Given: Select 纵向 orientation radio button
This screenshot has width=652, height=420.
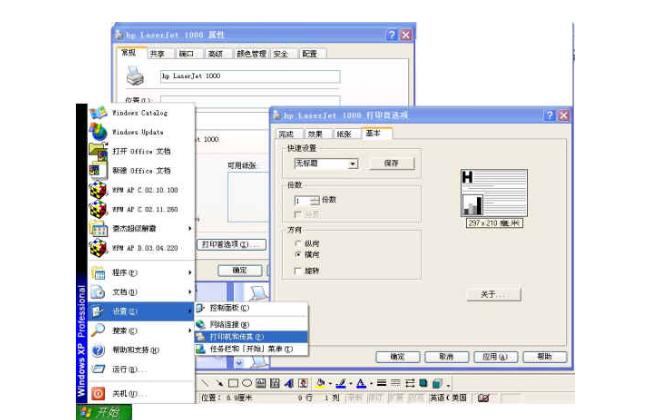Looking at the screenshot, I should pyautogui.click(x=298, y=244).
